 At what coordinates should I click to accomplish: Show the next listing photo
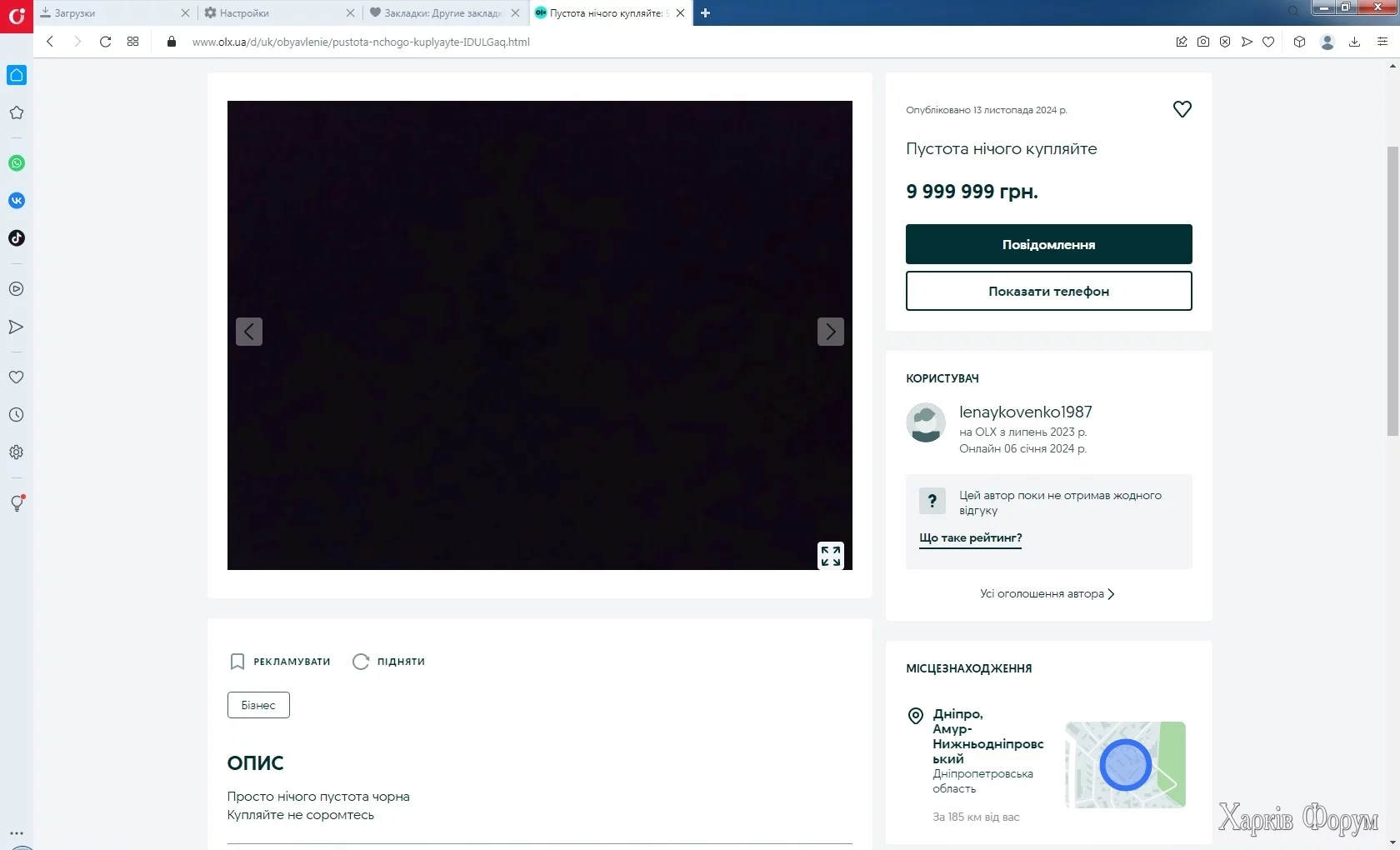point(831,332)
